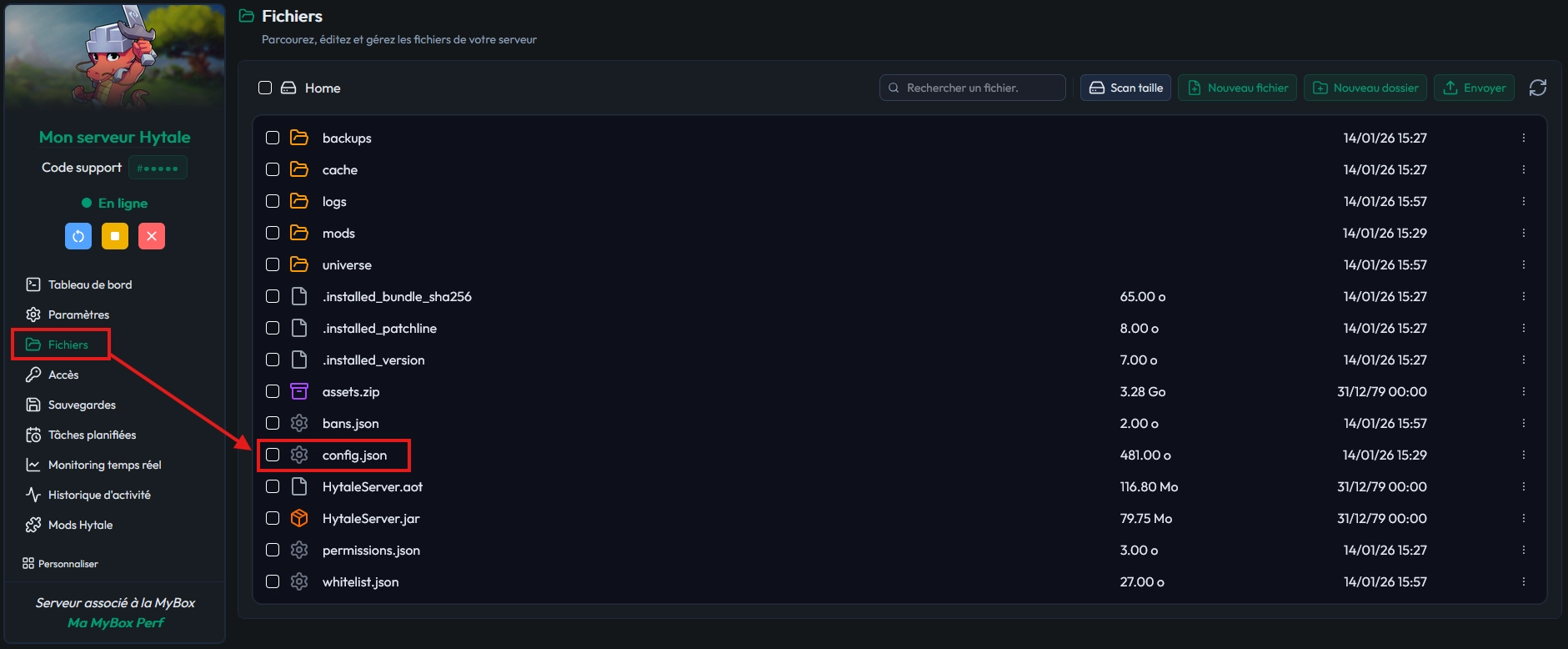Click the Home drive icon in breadcrumb
The width and height of the screenshot is (1568, 649).
point(288,88)
